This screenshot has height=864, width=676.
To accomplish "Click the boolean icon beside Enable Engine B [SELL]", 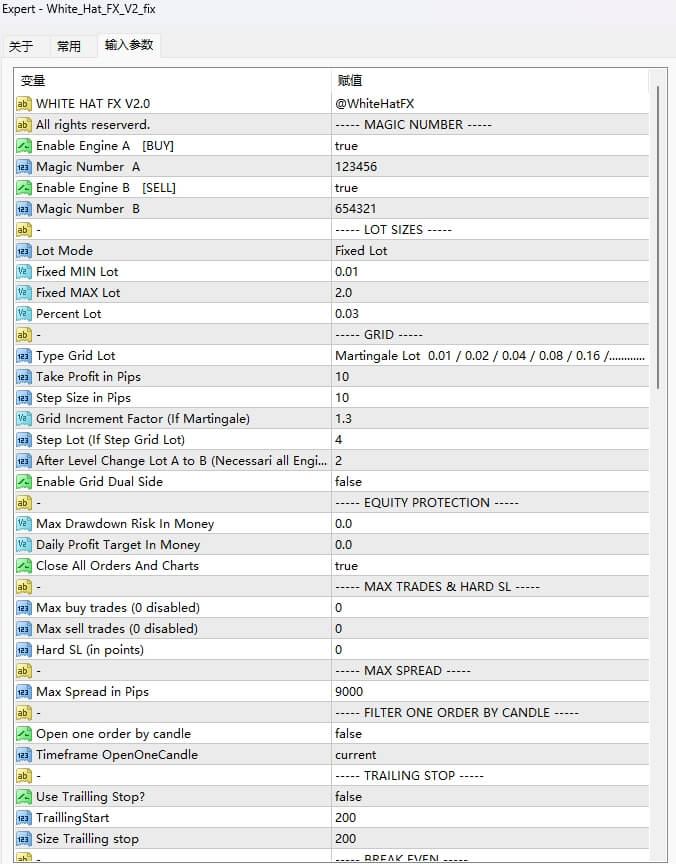I will pyautogui.click(x=24, y=187).
